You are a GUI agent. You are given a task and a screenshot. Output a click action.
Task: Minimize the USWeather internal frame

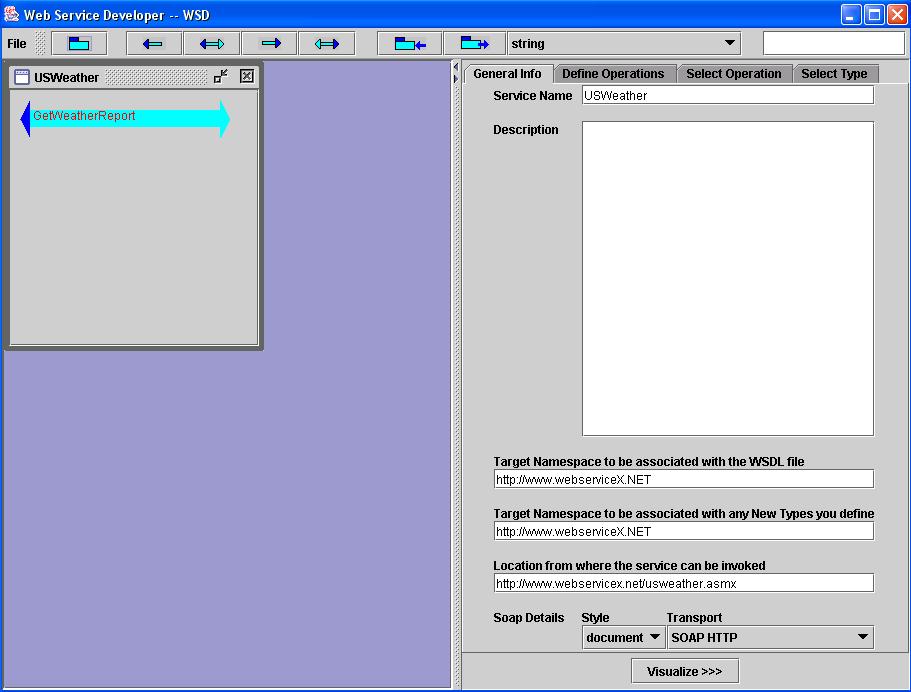pos(221,76)
